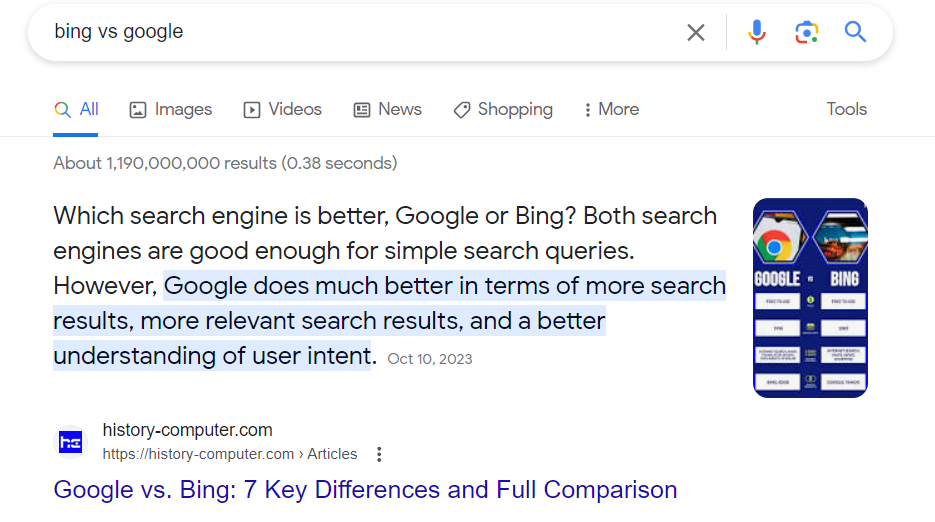
Task: Open the Tools options
Action: 846,109
